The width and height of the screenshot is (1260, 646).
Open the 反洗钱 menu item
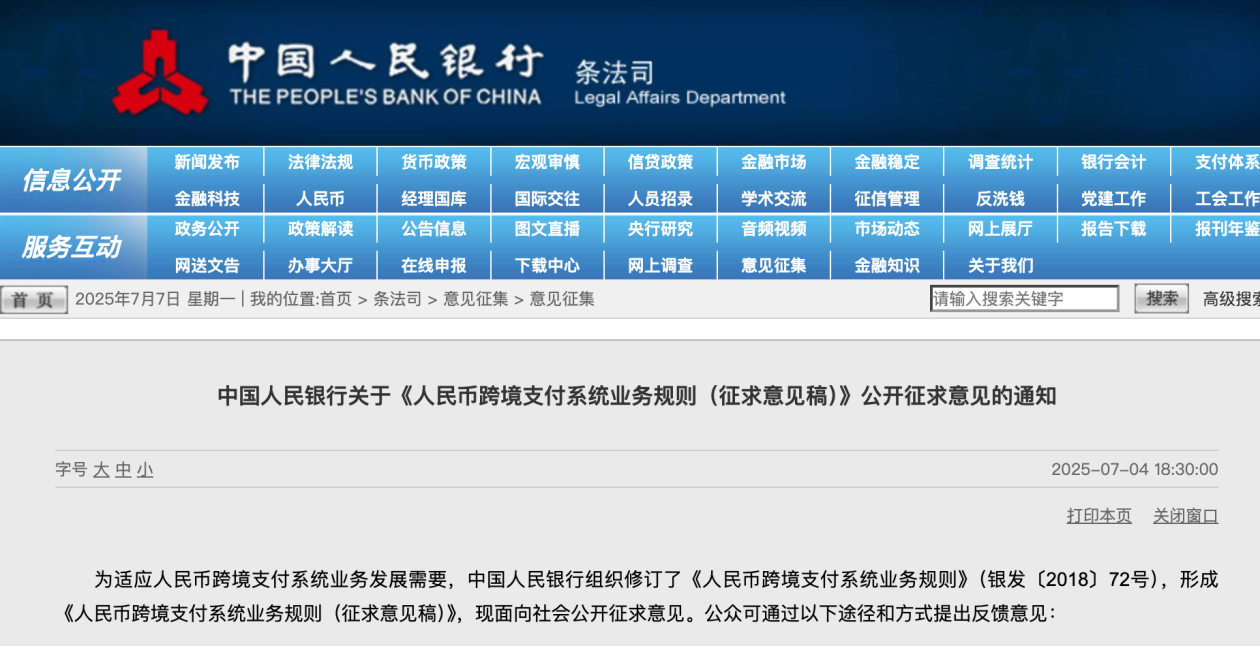pos(1000,199)
